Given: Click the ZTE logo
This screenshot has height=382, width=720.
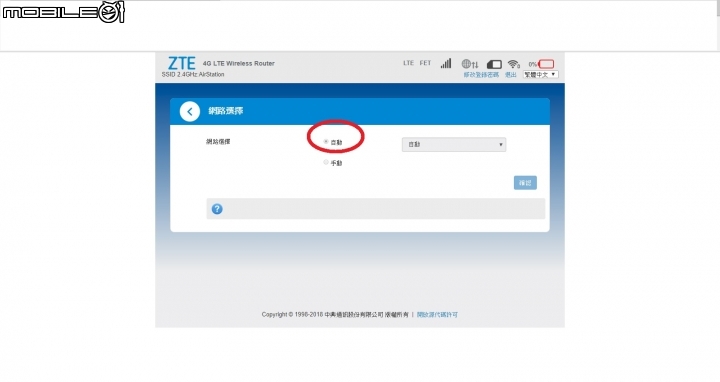Looking at the screenshot, I should point(182,63).
